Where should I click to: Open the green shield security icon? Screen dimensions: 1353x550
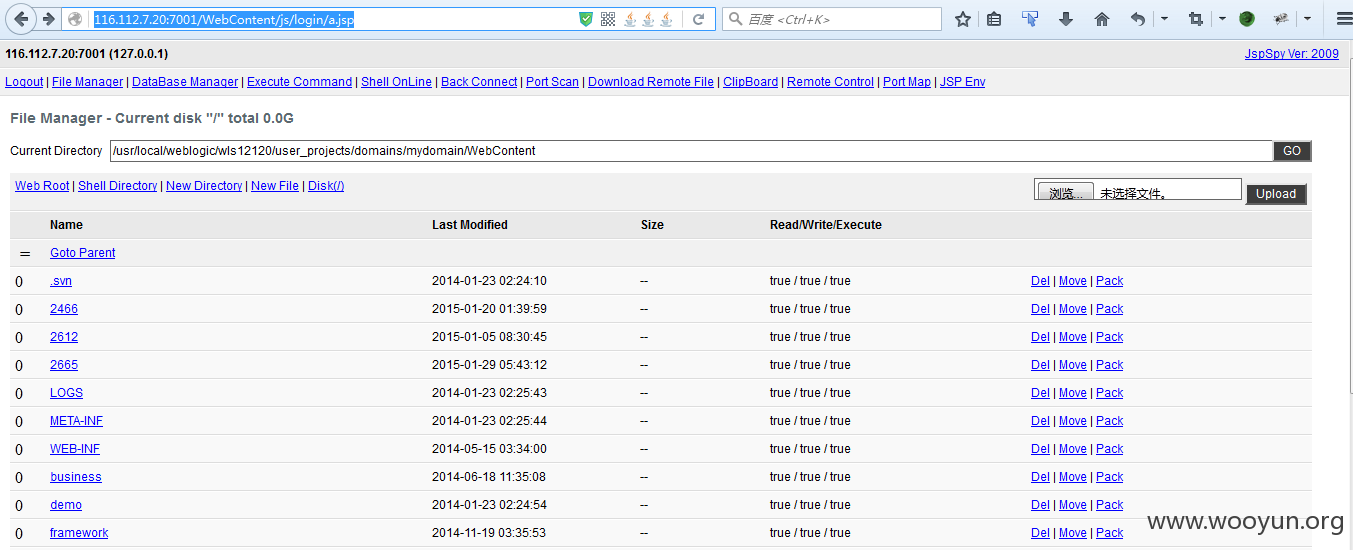coord(586,19)
